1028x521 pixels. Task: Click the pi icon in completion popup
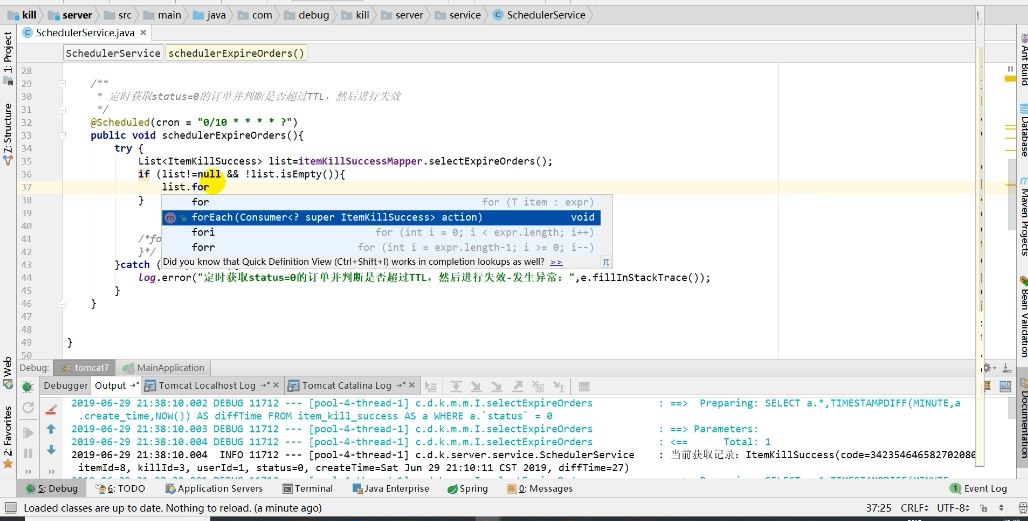[606, 262]
